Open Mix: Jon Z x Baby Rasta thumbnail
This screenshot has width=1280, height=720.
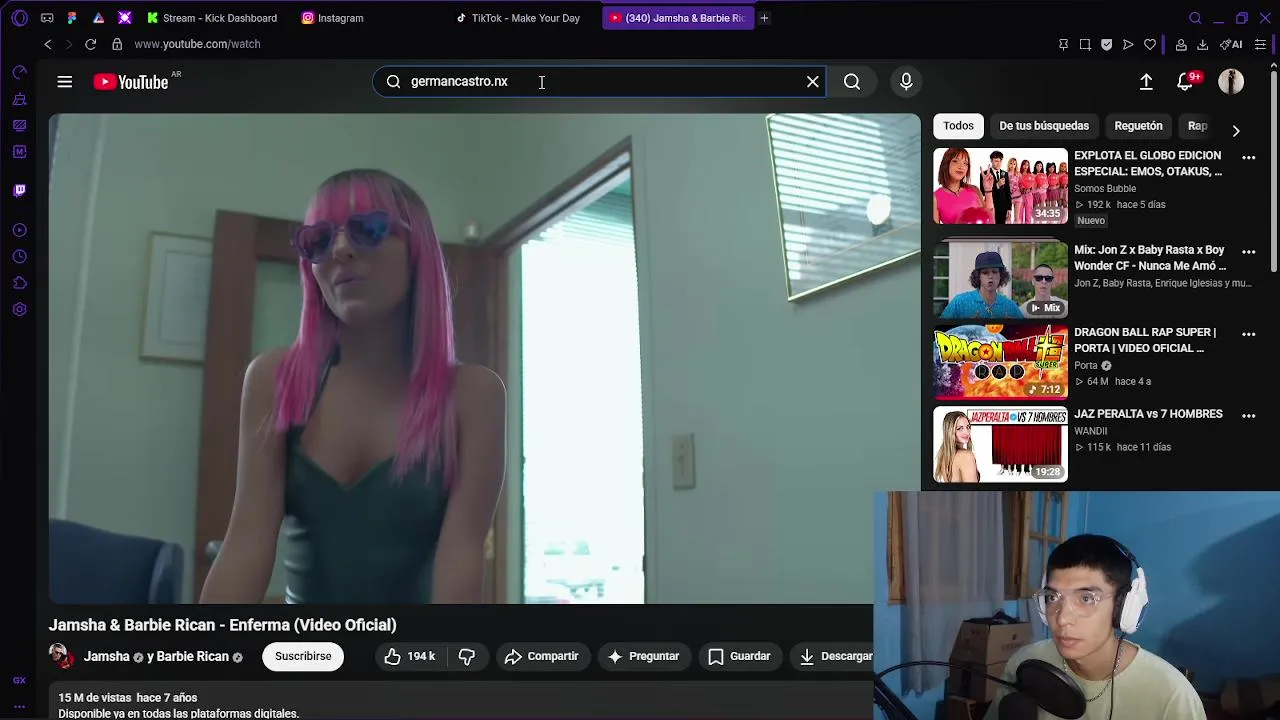click(1000, 278)
